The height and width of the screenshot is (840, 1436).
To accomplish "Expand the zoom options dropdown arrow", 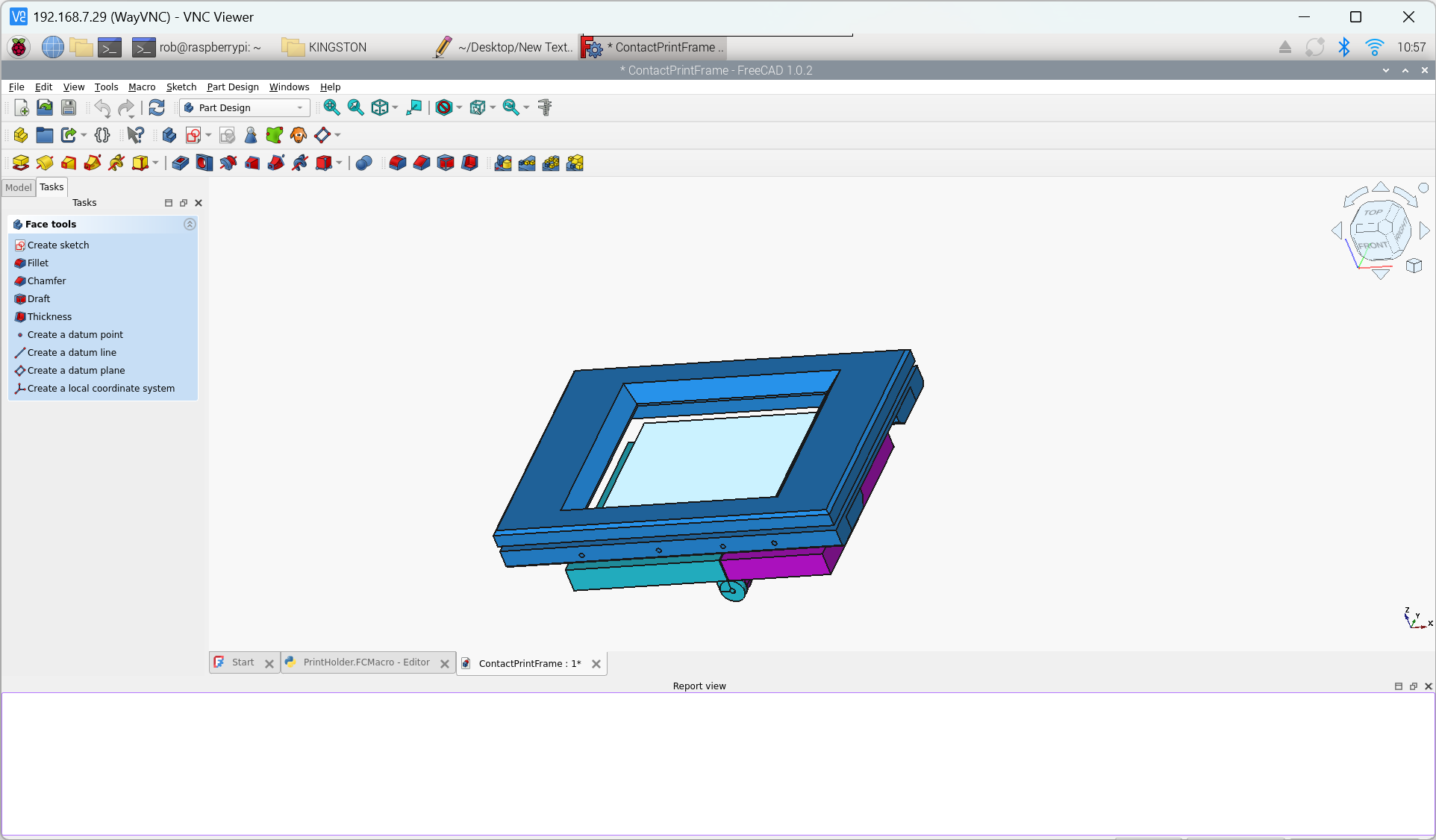I will (x=526, y=107).
